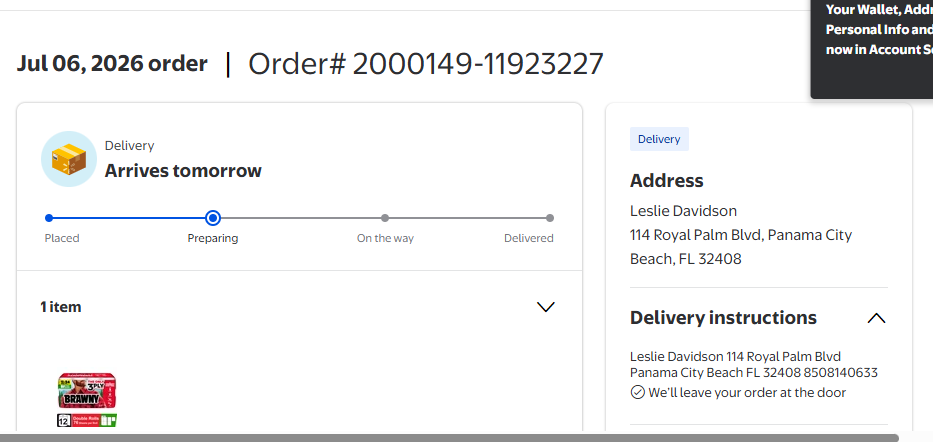Viewport: 933px width, 442px height.
Task: Click the On the way step dot
Action: 385,218
